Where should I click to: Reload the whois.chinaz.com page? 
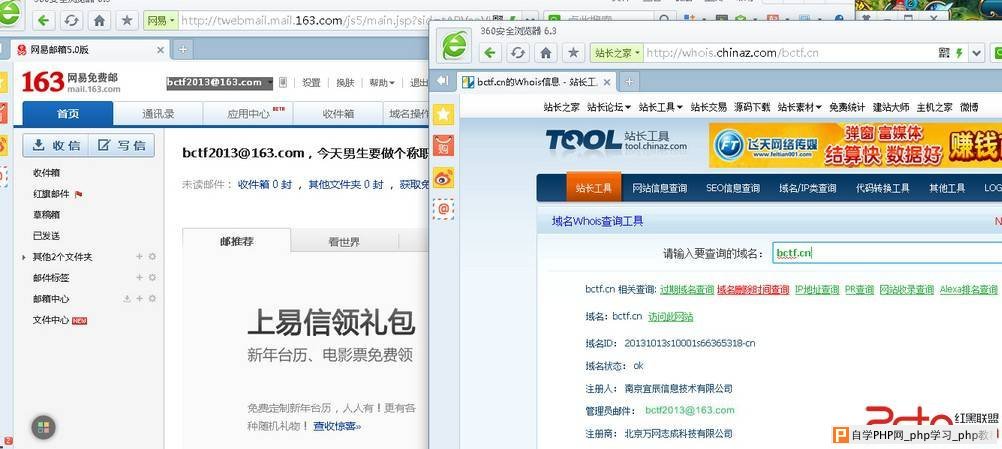tap(518, 52)
